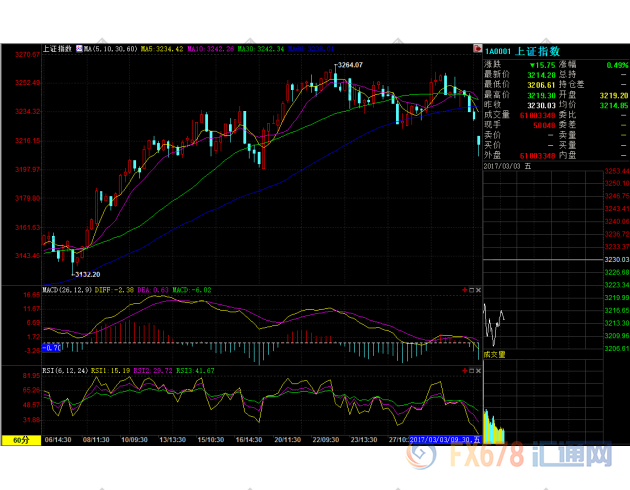The width and height of the screenshot is (630, 490).
Task: Click the 3264.07 high price marker
Action: coord(348,65)
